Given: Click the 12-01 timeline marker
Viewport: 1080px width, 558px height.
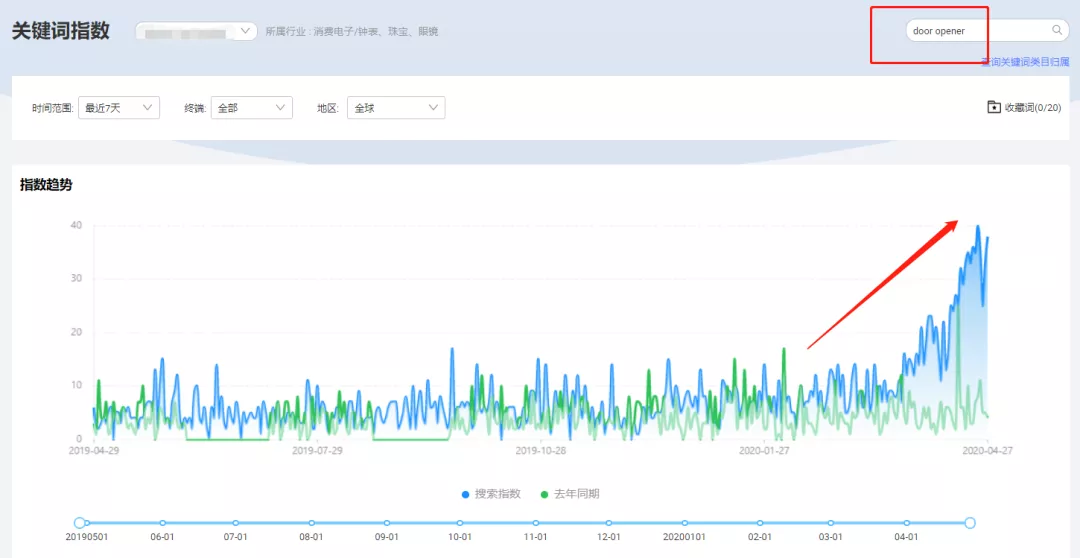Looking at the screenshot, I should coord(609,523).
